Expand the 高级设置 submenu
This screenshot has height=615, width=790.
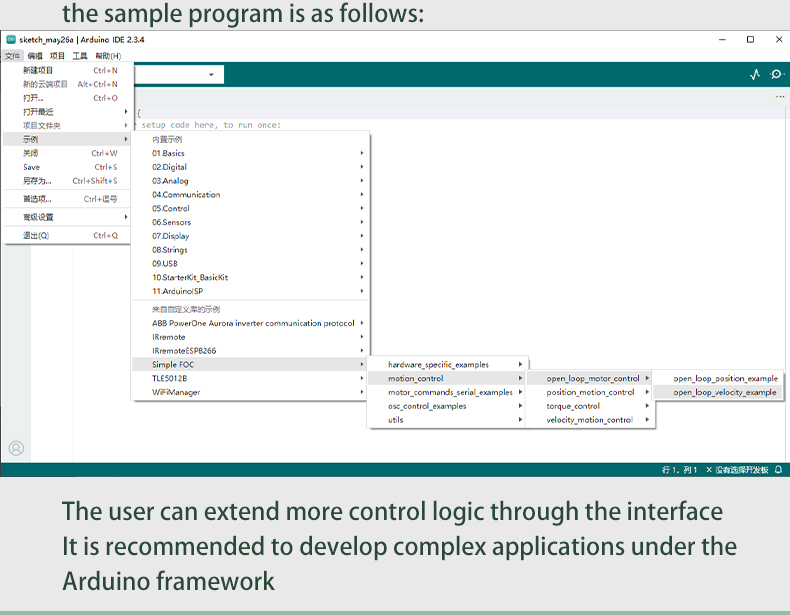67,217
